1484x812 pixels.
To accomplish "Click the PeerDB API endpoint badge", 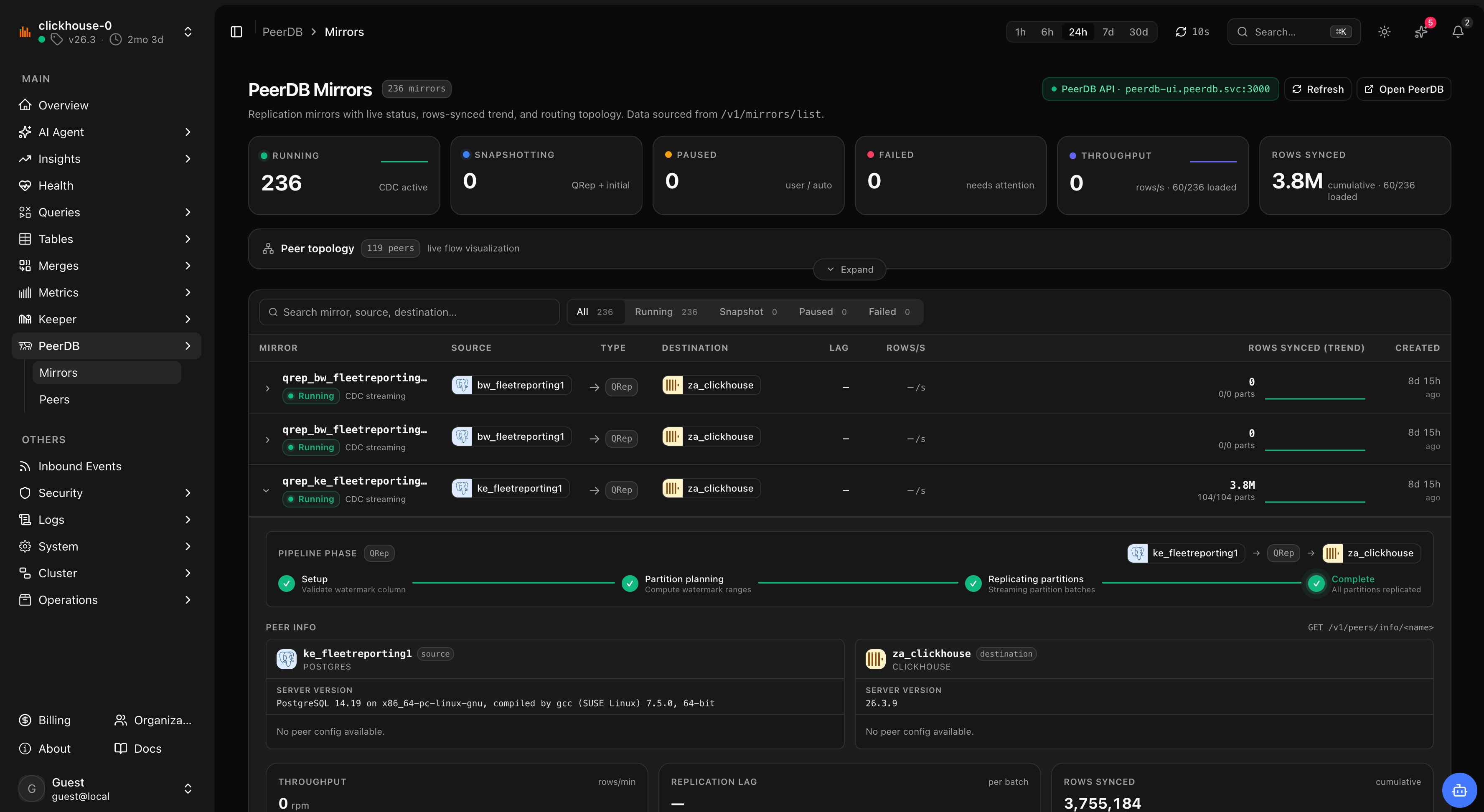I will coord(1160,89).
